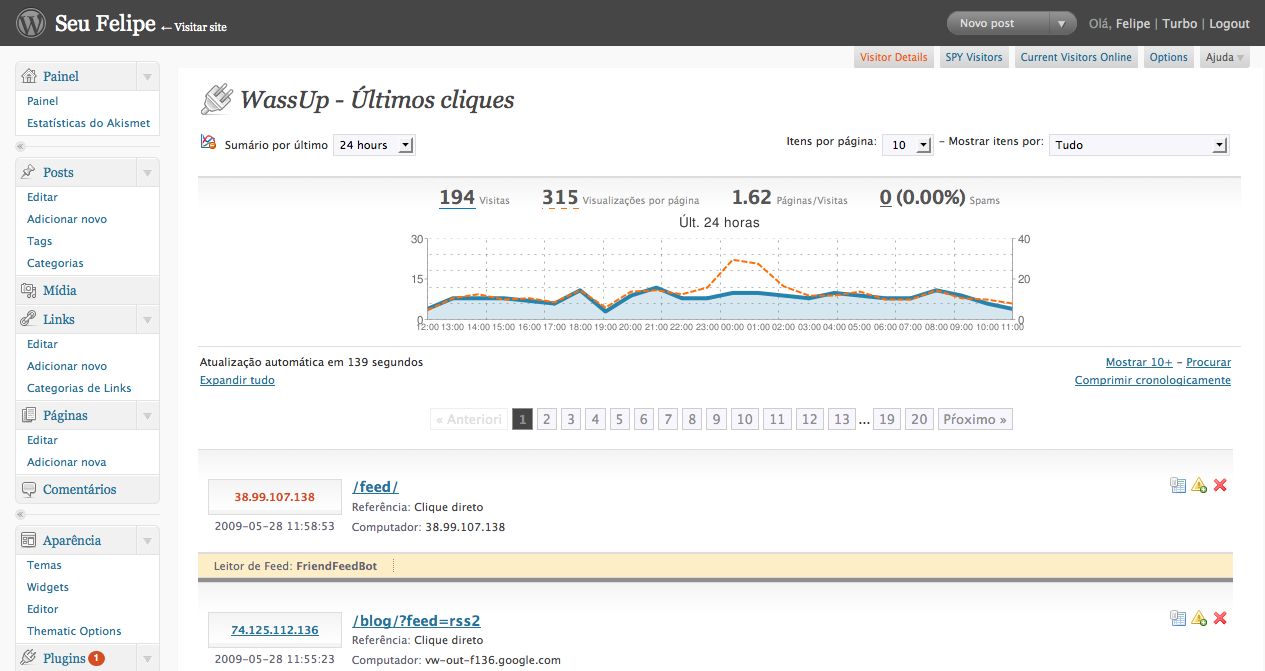
Task: Click the Comentários speech bubble icon
Action: pyautogui.click(x=28, y=489)
